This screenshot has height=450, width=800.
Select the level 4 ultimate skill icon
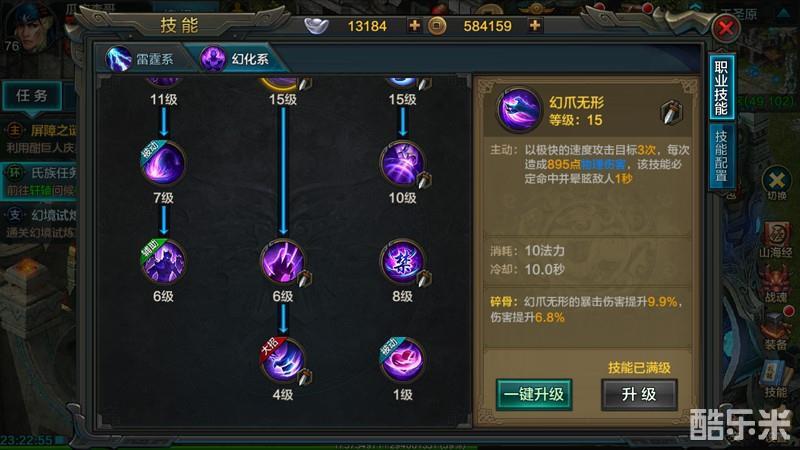point(283,360)
